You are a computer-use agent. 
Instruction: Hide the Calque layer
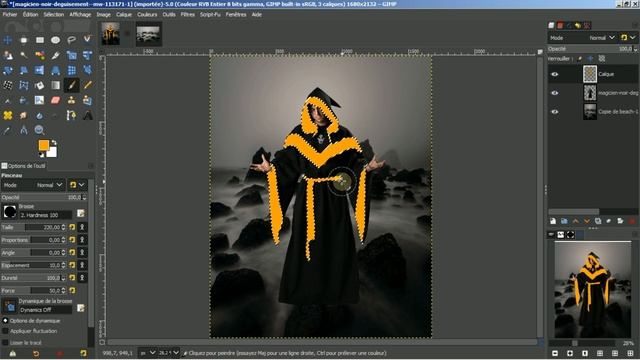point(555,74)
